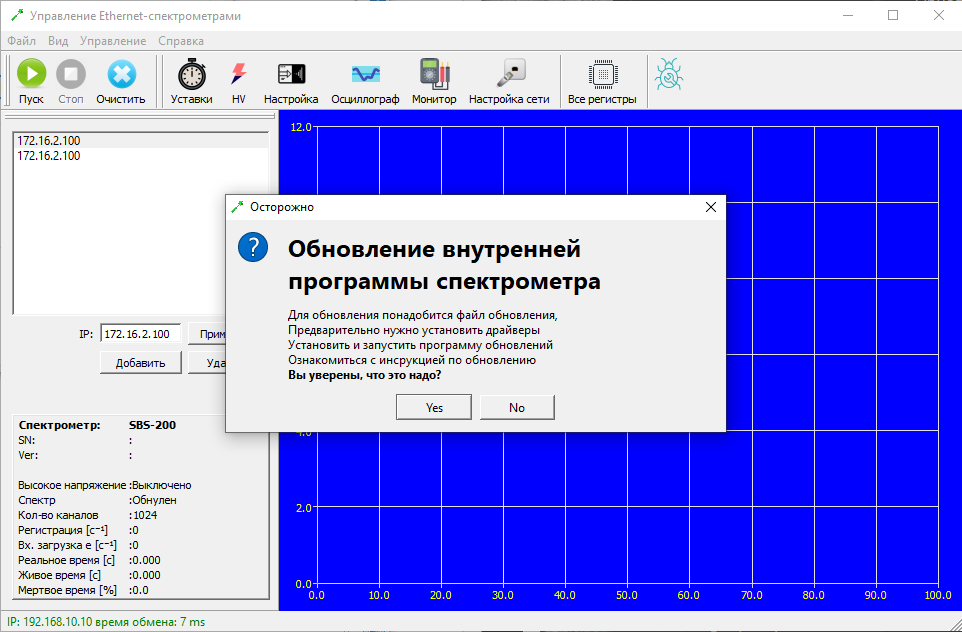Screen dimensions: 962x632
Task: Show Все регистры chip registers
Action: 602,75
